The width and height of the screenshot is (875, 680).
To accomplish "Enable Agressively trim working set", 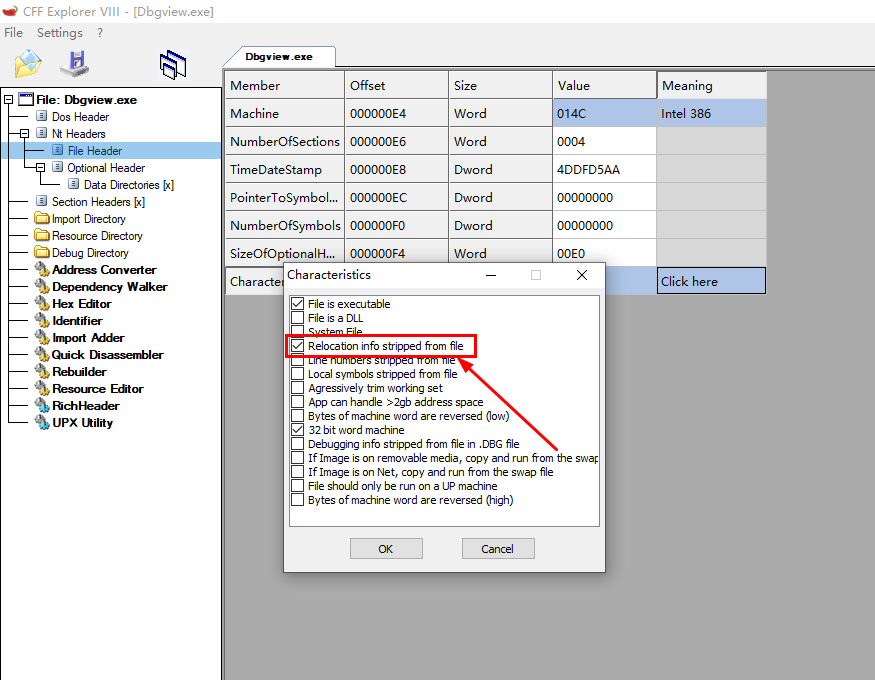I will coord(297,388).
